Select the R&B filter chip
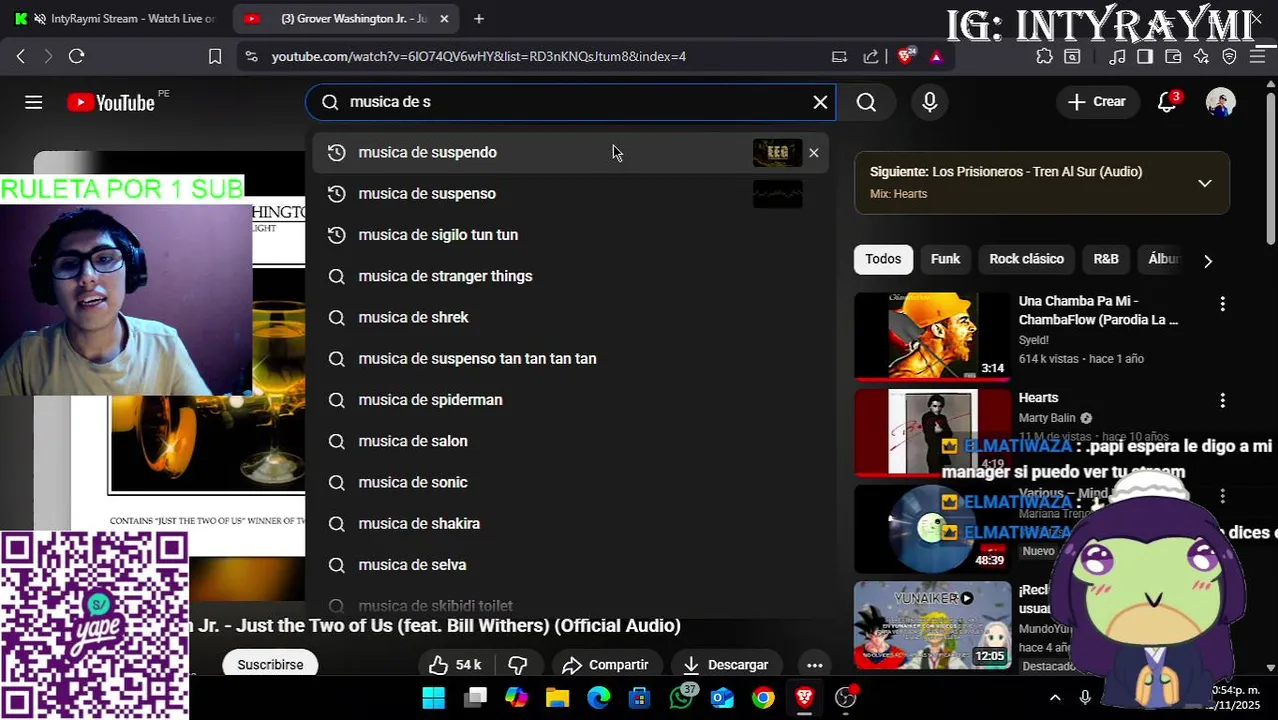Screen dimensions: 1278x720 (x=1106, y=259)
